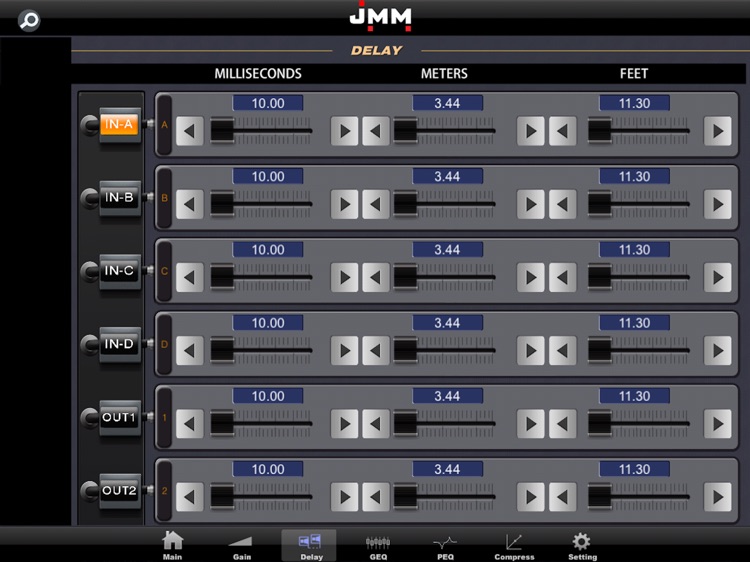Increase IN-A feet with right arrow
The image size is (750, 562).
[717, 131]
